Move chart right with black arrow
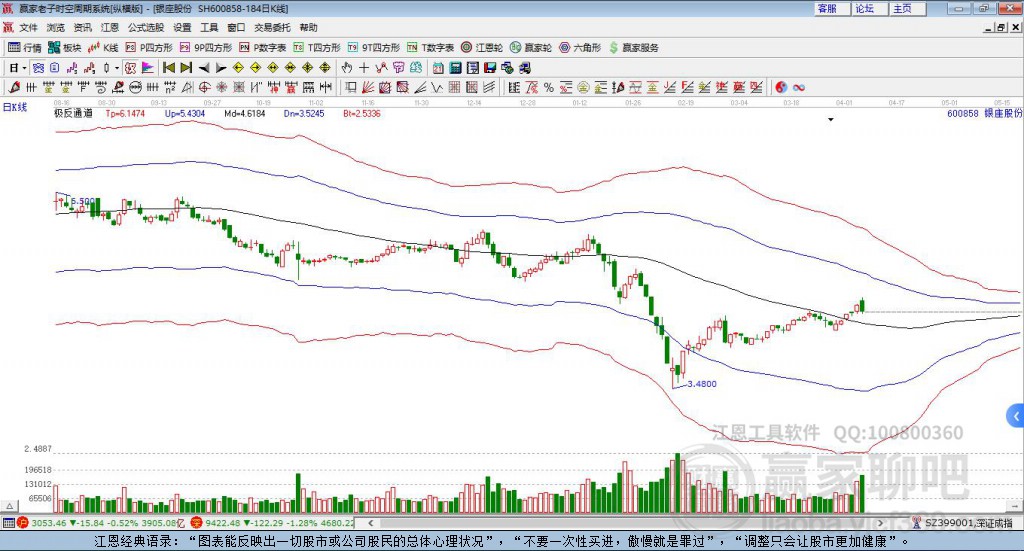Viewport: 1024px width, 551px height. click(x=221, y=68)
